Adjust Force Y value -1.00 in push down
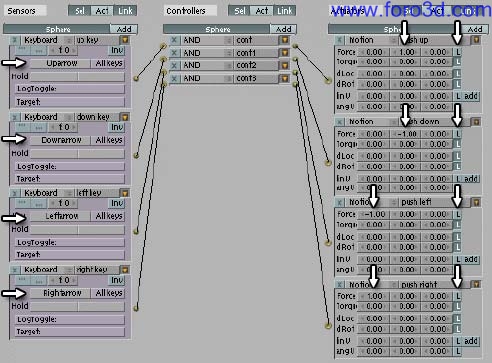The image size is (492, 363). [406, 134]
